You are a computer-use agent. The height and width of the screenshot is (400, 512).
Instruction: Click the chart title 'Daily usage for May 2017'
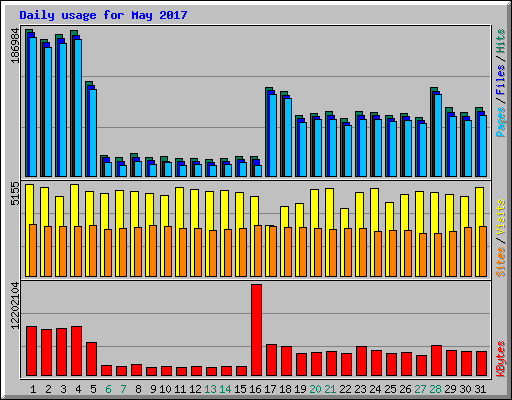103,15
